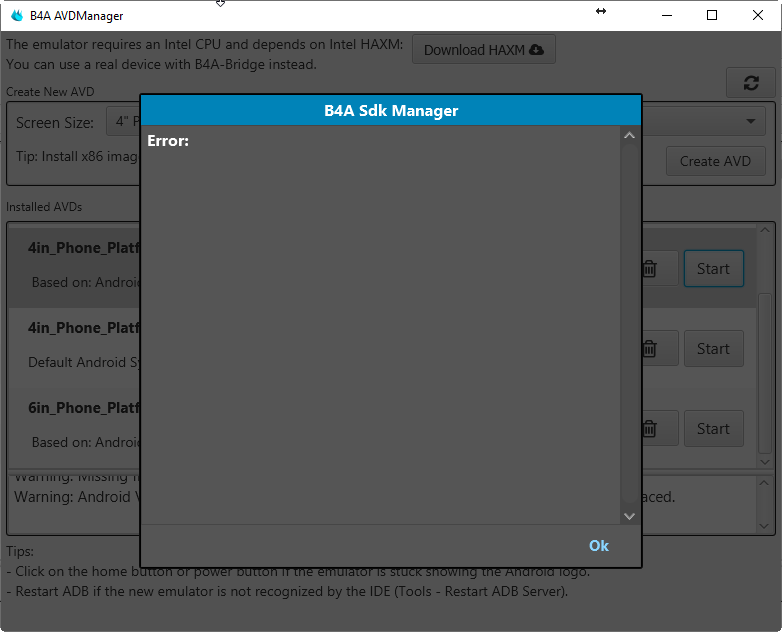Click the error dialog's scroll up arrow
Screen dimensions: 782x632
click(x=629, y=135)
